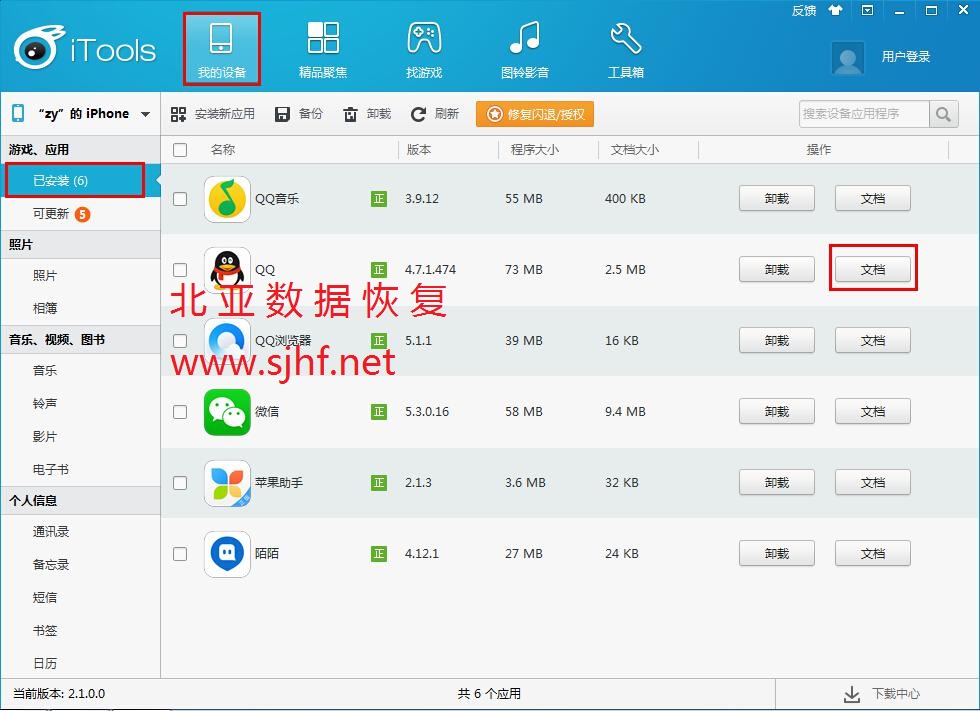This screenshot has height=711, width=980.
Task: Open the skin (shirt) icon
Action: click(x=836, y=10)
